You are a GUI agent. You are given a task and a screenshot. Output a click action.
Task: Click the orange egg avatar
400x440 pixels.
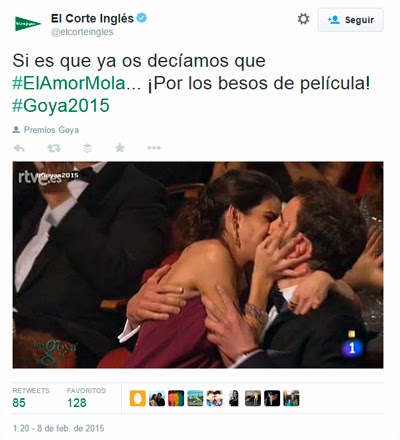(x=138, y=398)
